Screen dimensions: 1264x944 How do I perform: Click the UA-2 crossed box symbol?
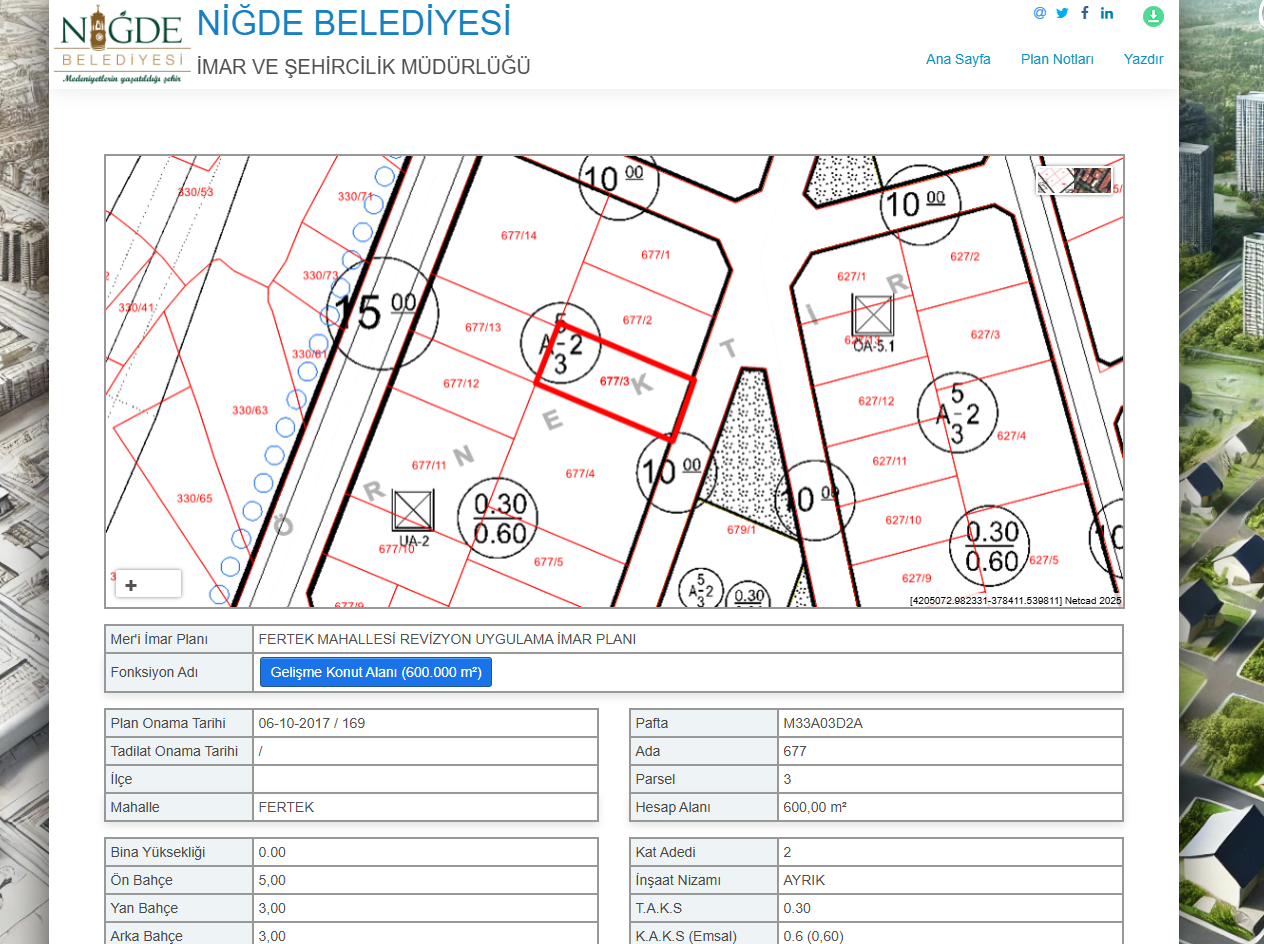point(413,510)
